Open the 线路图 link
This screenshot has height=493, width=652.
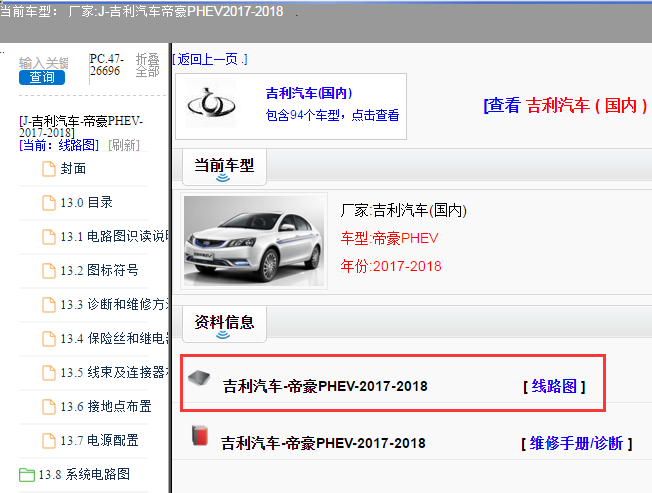tap(554, 386)
